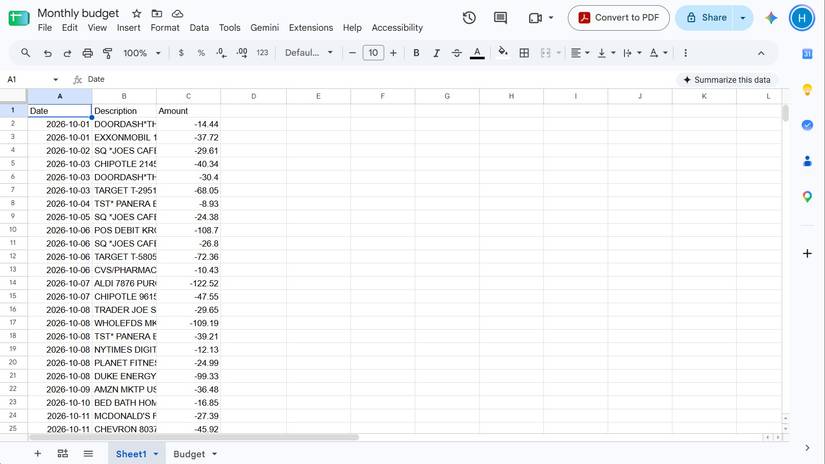This screenshot has height=464, width=825.
Task: Undo the last action
Action: (x=47, y=53)
